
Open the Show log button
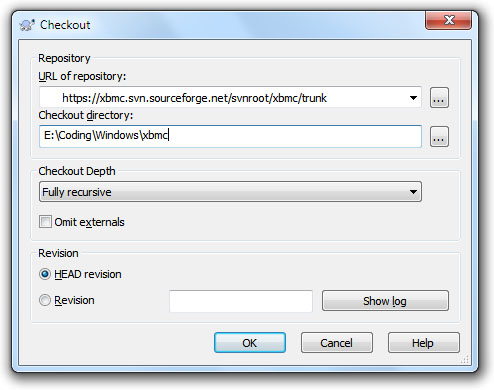(385, 301)
